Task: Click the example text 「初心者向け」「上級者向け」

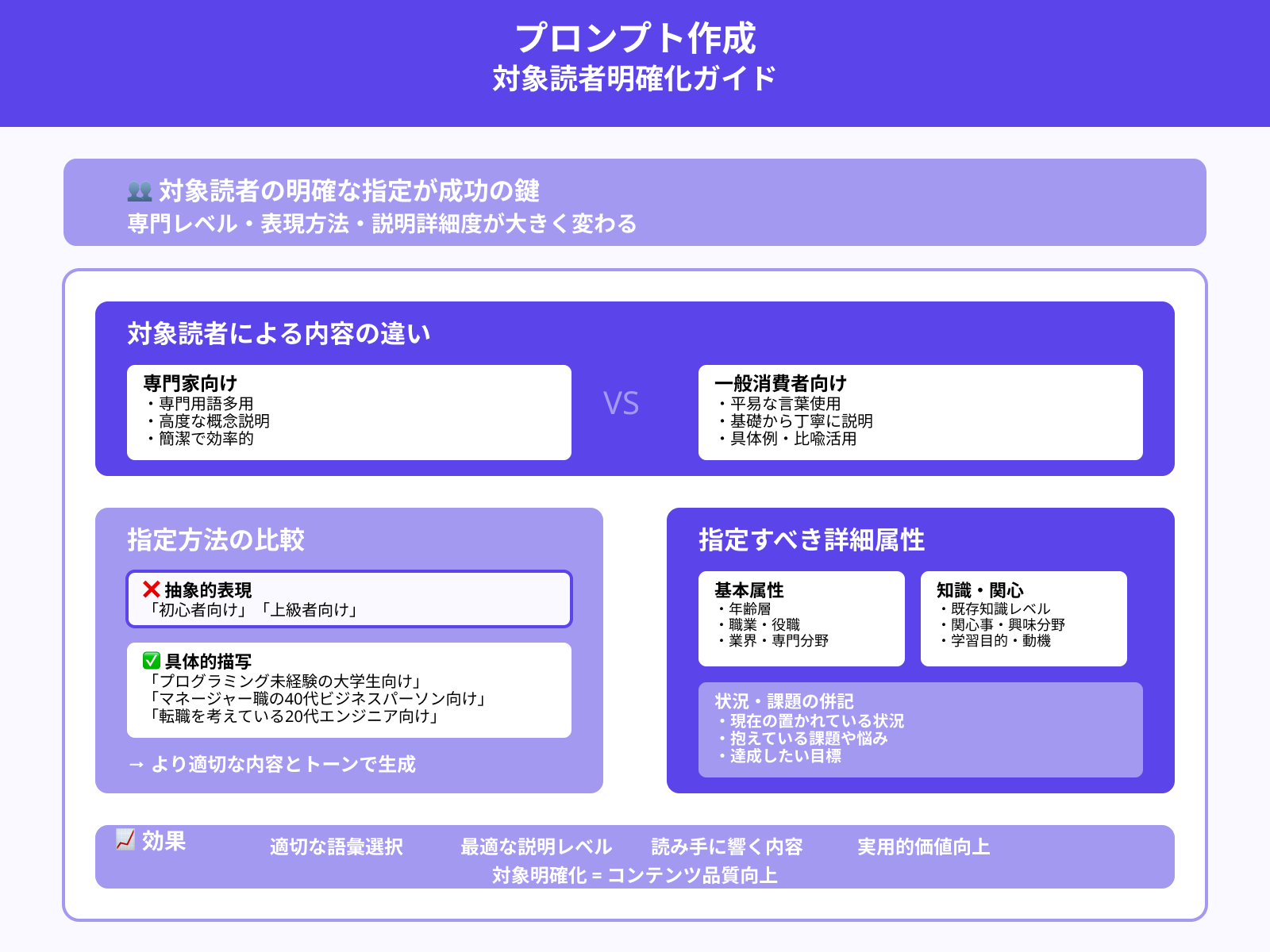Action: click(253, 610)
